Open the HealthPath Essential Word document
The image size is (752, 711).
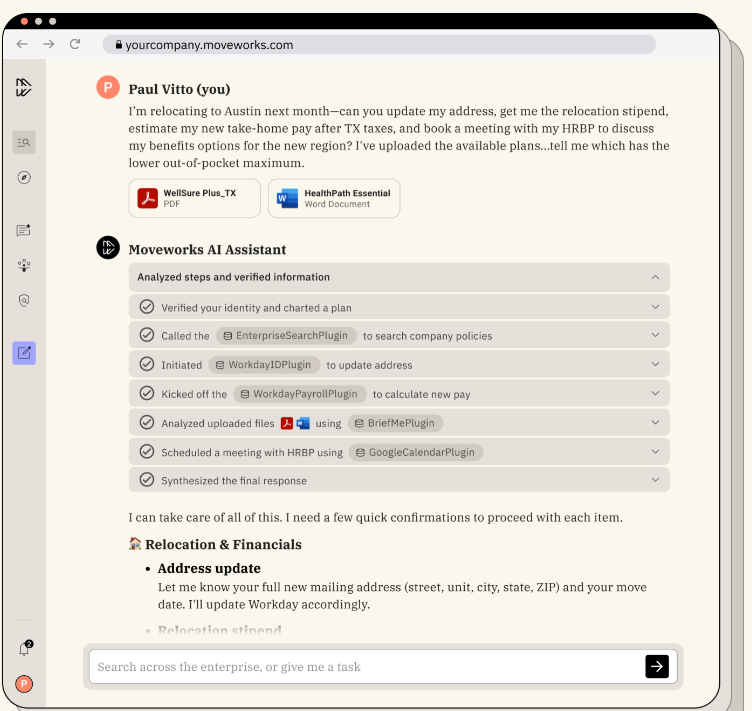[x=334, y=198]
